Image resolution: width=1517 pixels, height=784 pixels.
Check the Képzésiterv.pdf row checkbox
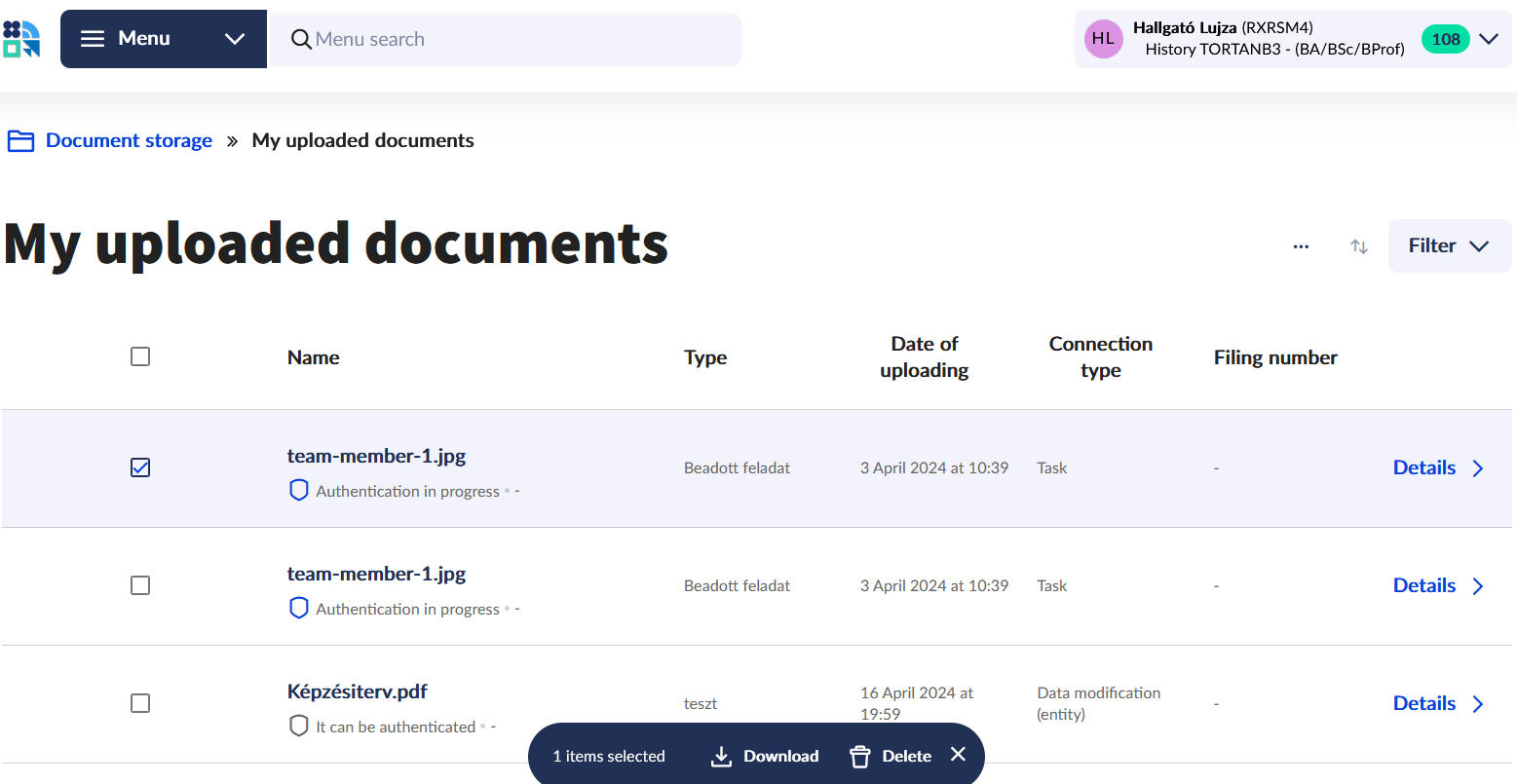140,703
